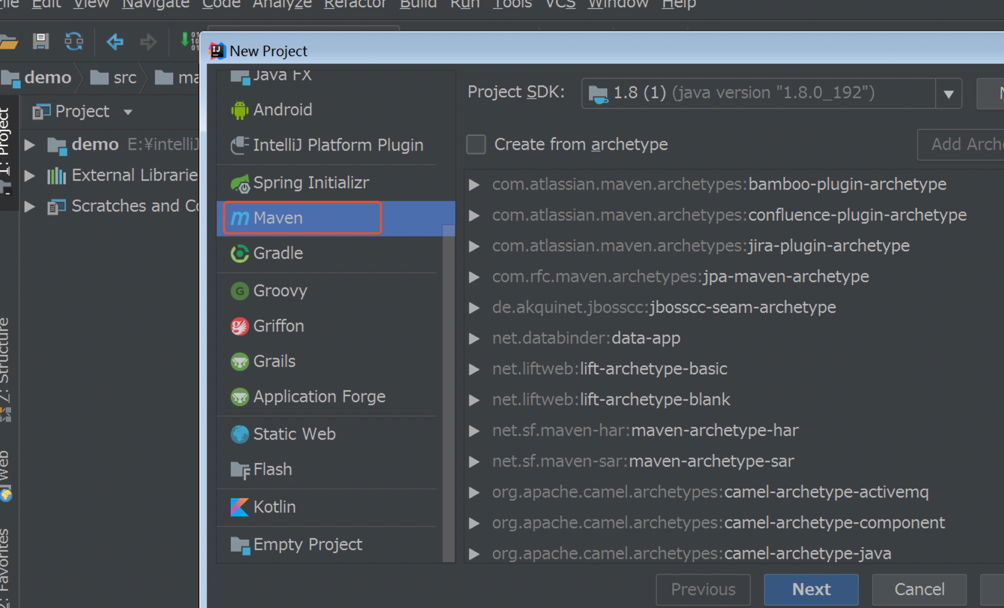Choose Spring Initializr project type
Screen dimensions: 1004x608
(336, 182)
